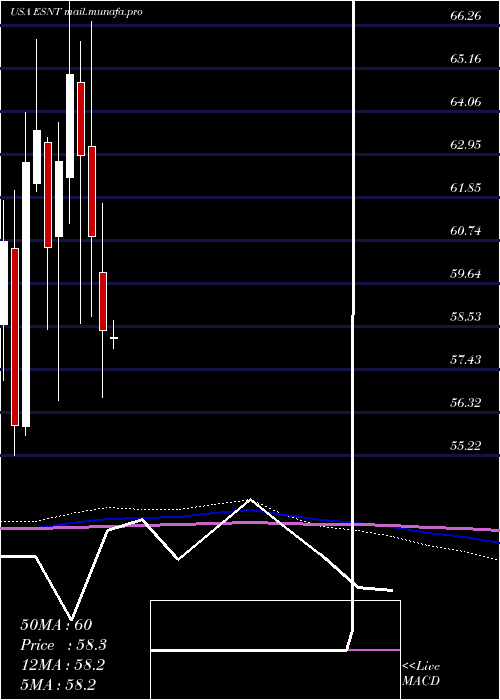Click the <<Live MACD label
Viewport: 500px width, 700px height.
point(421,674)
